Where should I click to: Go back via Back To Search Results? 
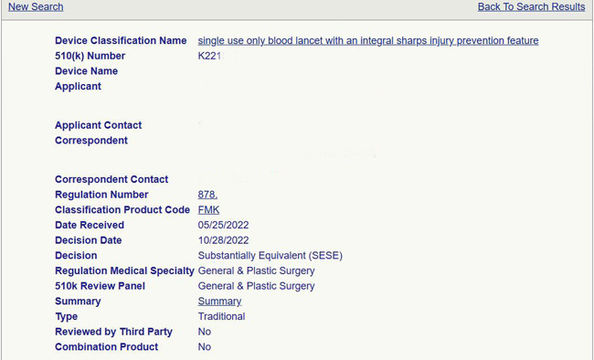click(x=531, y=7)
